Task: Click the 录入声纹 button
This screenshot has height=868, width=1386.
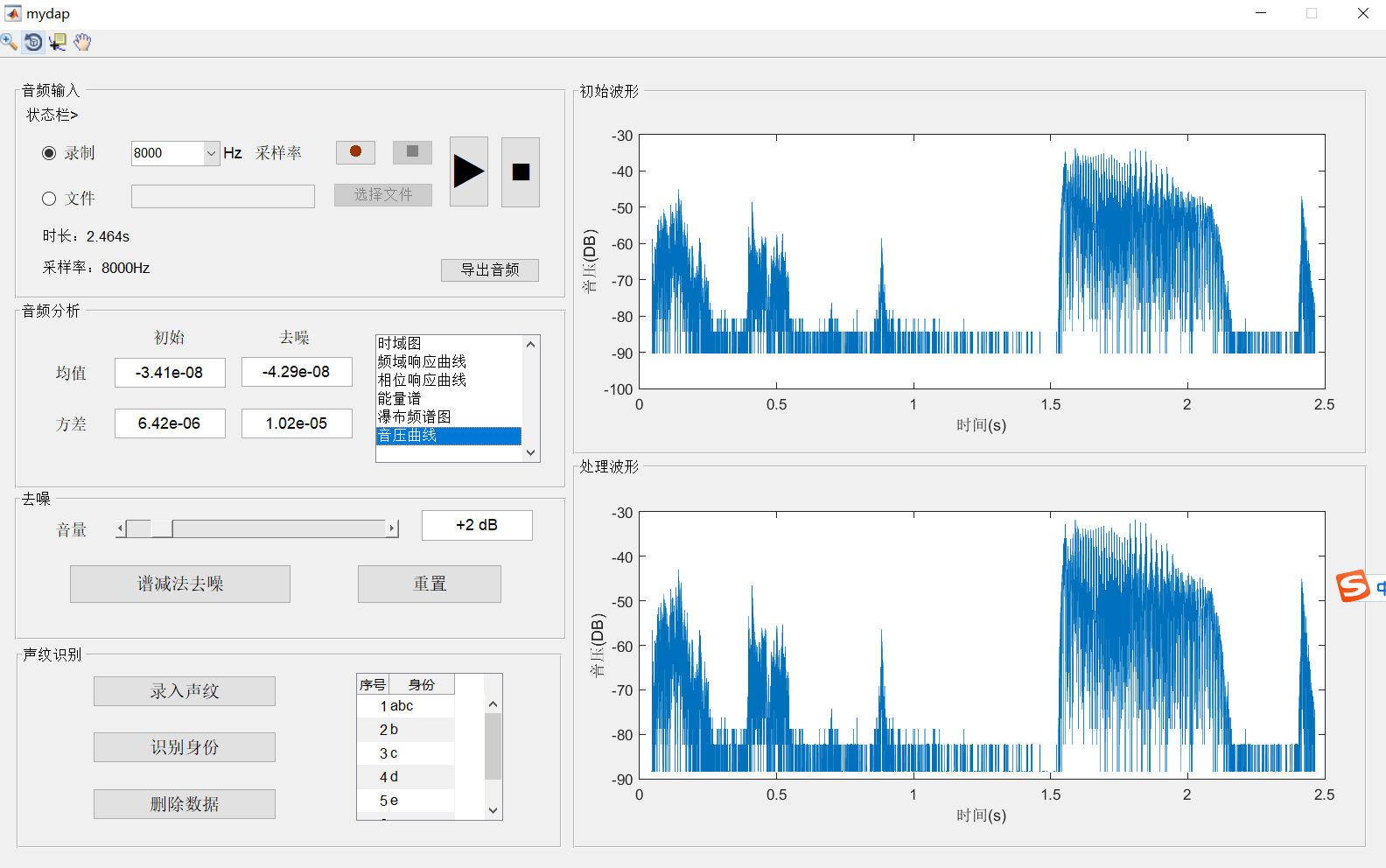Action: [185, 691]
